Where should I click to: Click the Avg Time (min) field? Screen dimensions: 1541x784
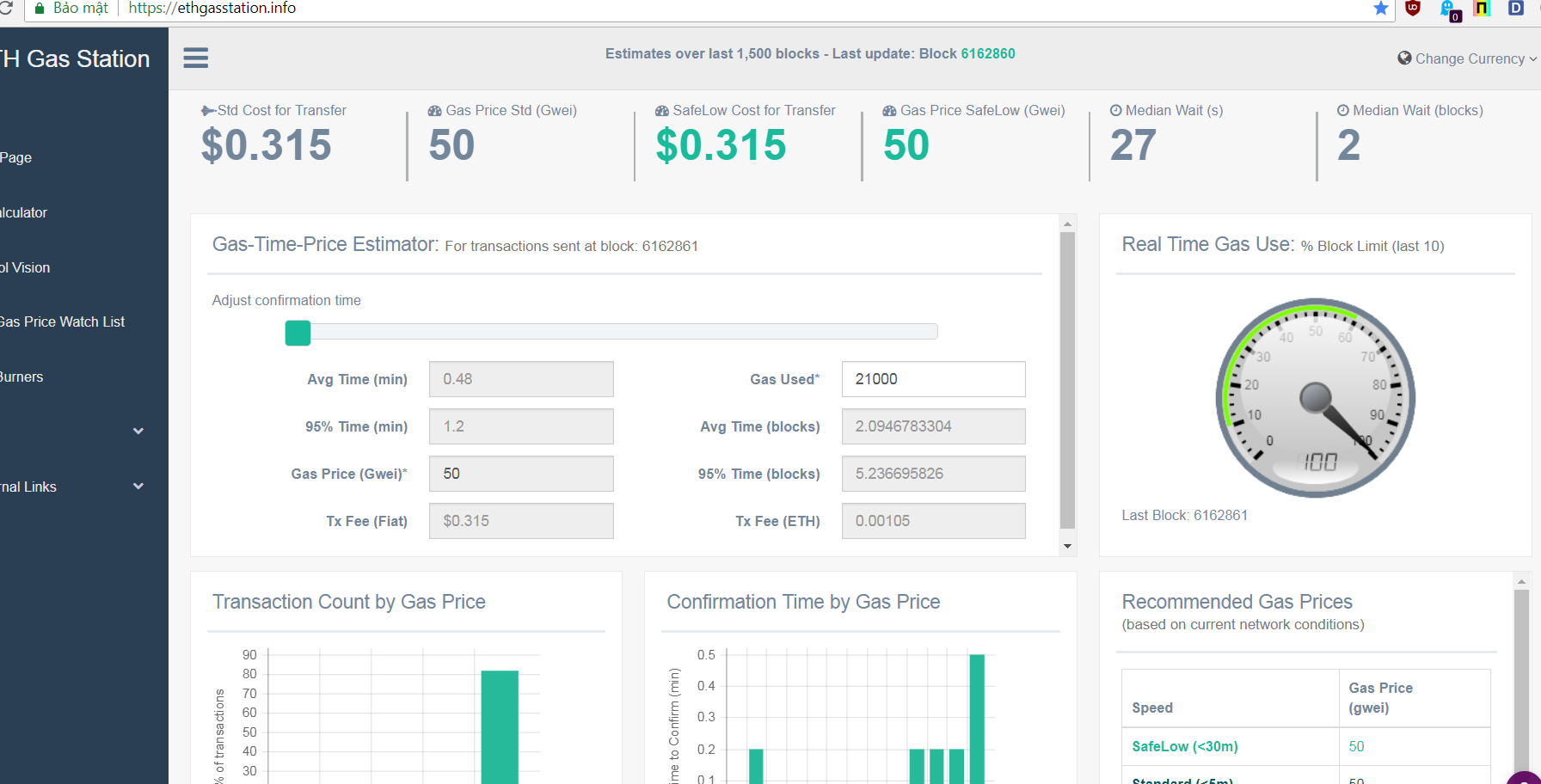point(521,379)
